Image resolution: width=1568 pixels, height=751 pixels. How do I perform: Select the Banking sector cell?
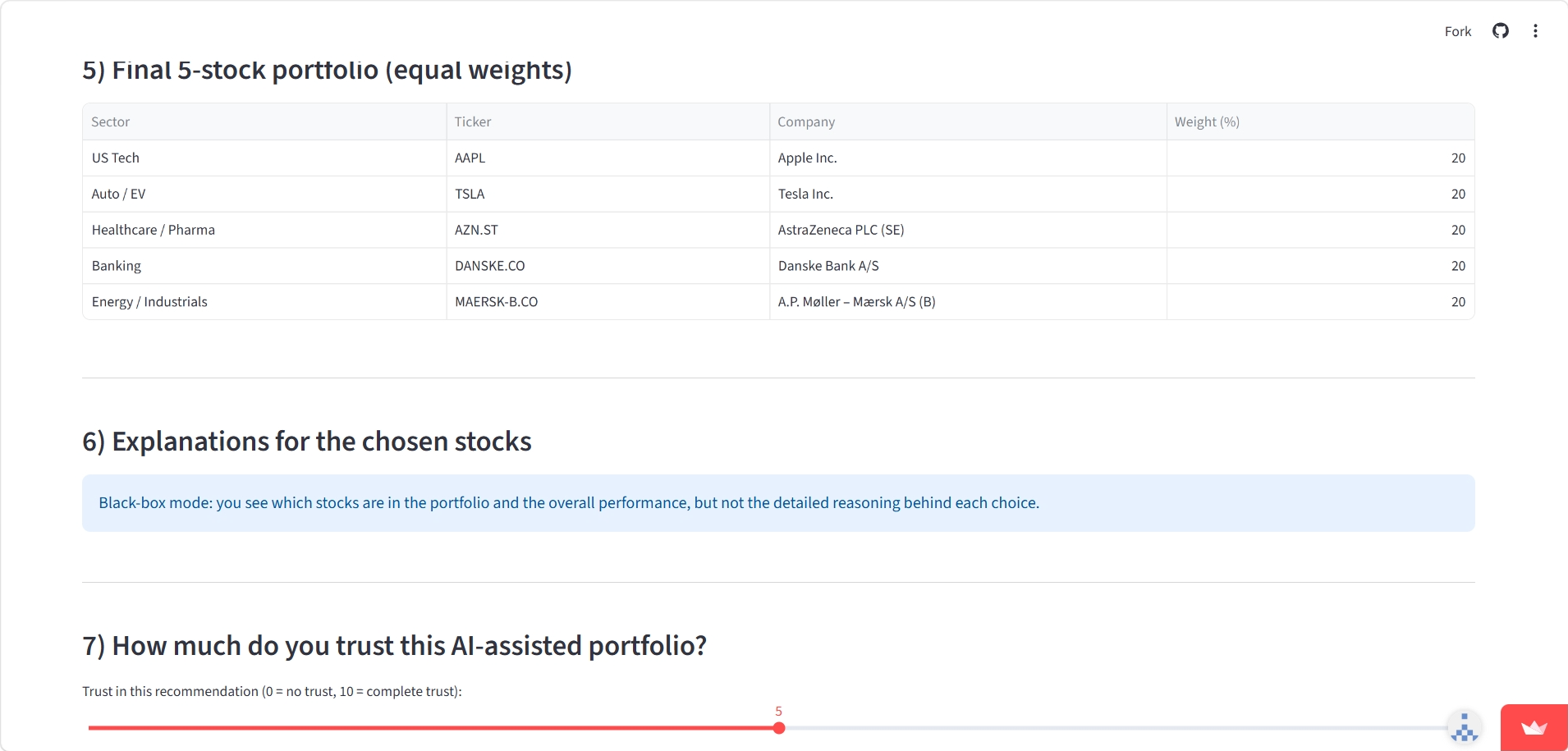pyautogui.click(x=264, y=266)
